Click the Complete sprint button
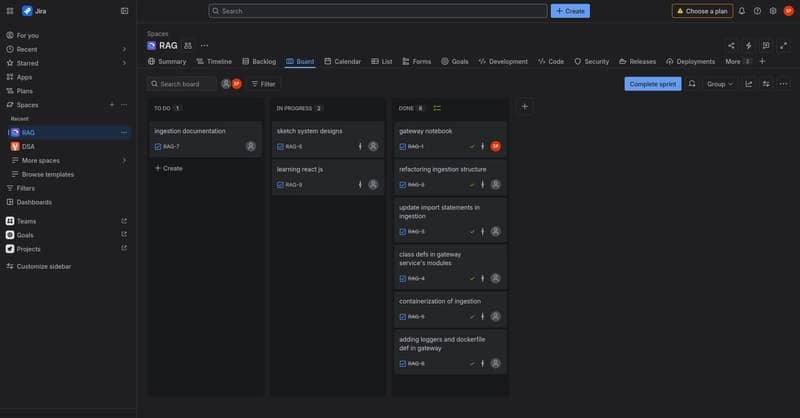 point(653,84)
